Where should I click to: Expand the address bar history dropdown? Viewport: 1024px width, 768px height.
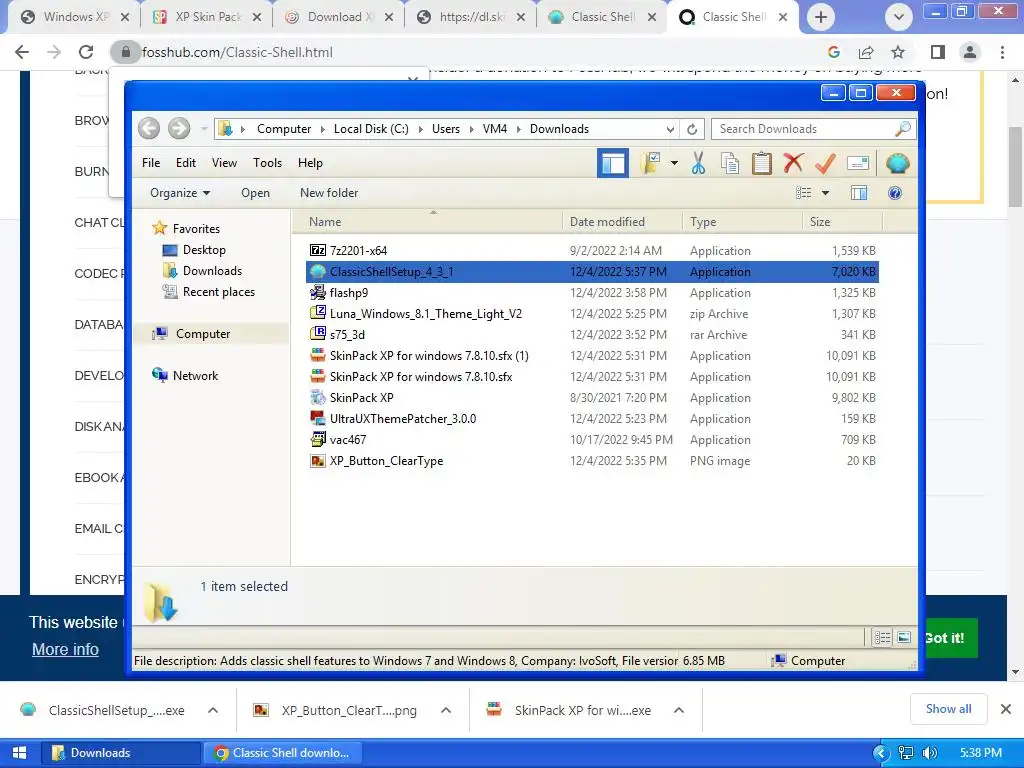pos(670,129)
